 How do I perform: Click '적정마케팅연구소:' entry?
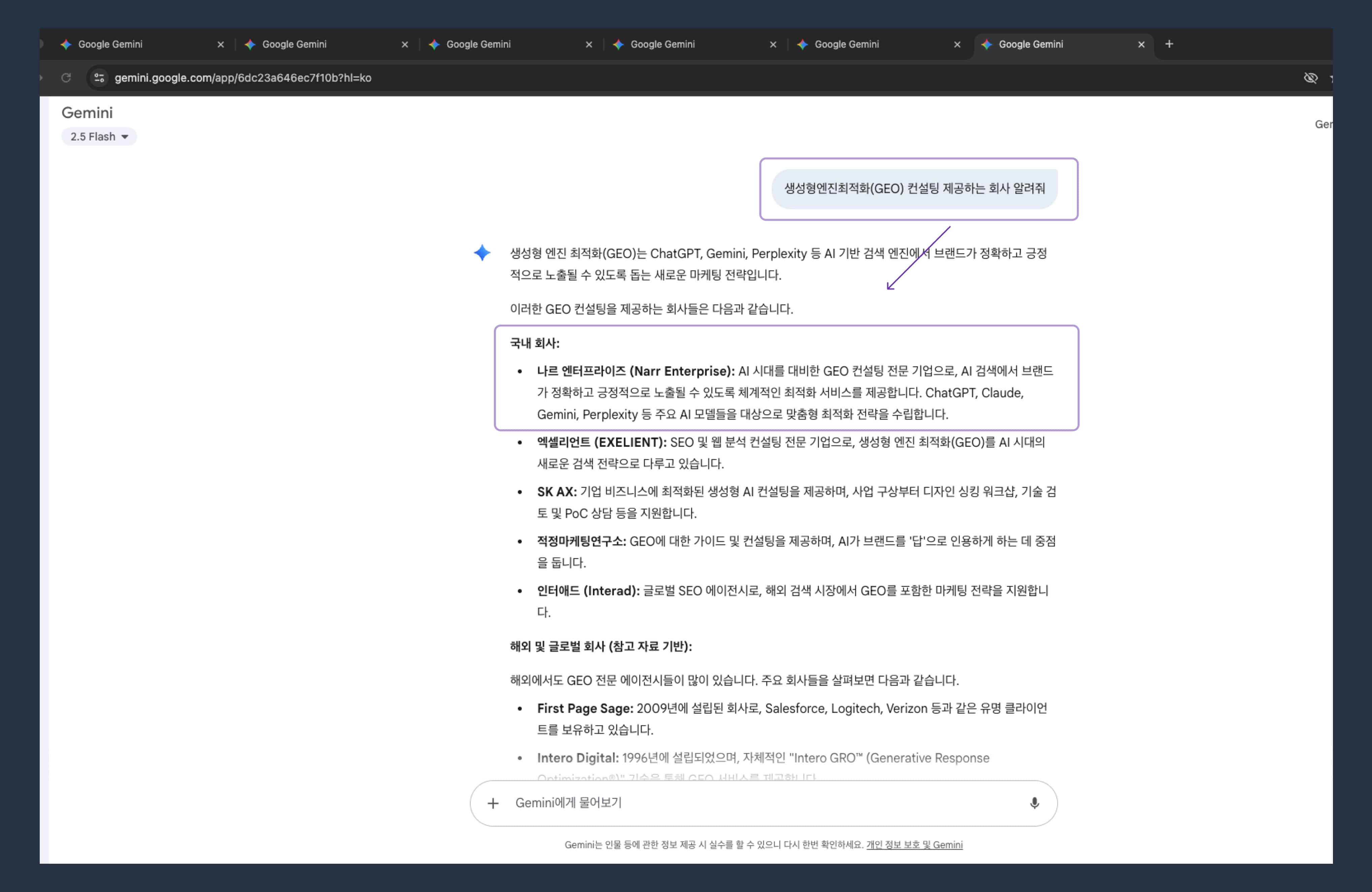(x=582, y=541)
